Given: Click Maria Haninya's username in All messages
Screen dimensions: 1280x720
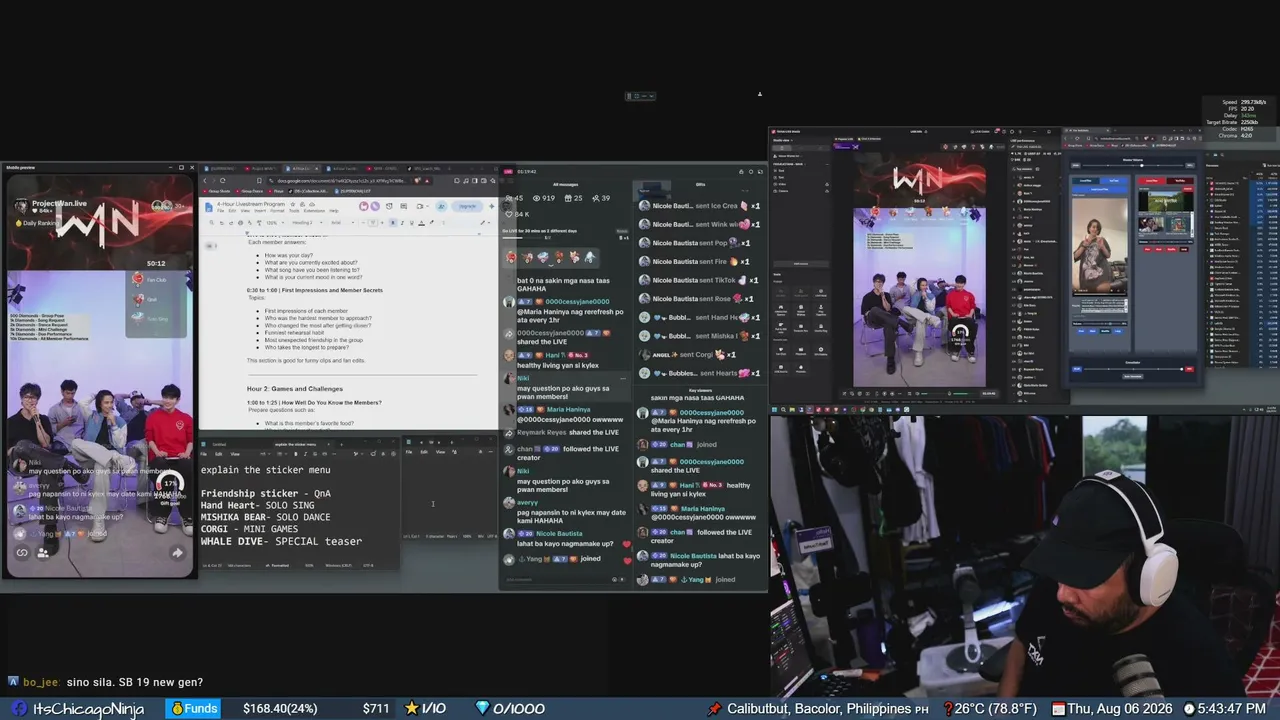Looking at the screenshot, I should [x=568, y=409].
